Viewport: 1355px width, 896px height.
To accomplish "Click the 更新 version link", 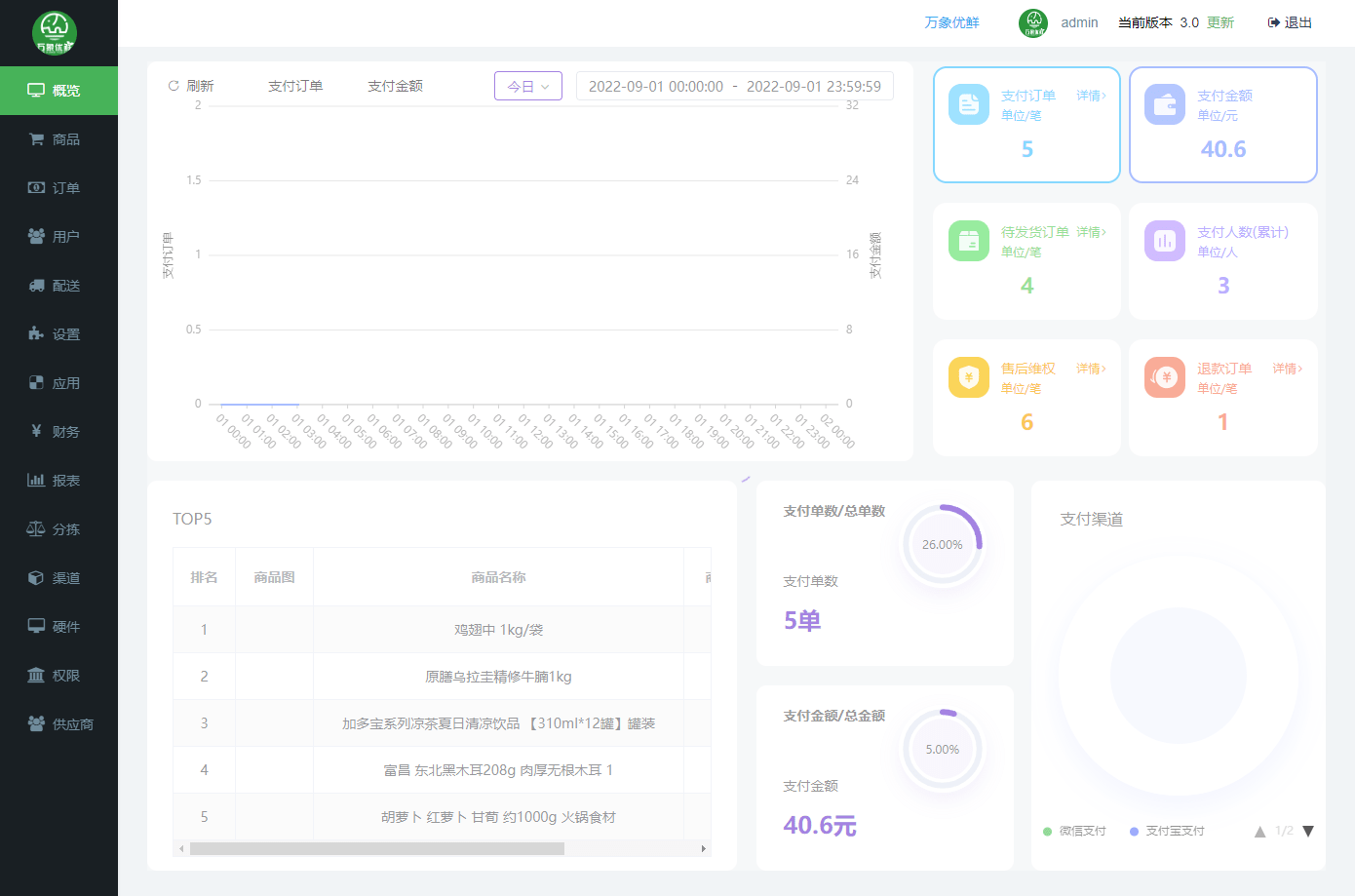I will (x=1219, y=22).
